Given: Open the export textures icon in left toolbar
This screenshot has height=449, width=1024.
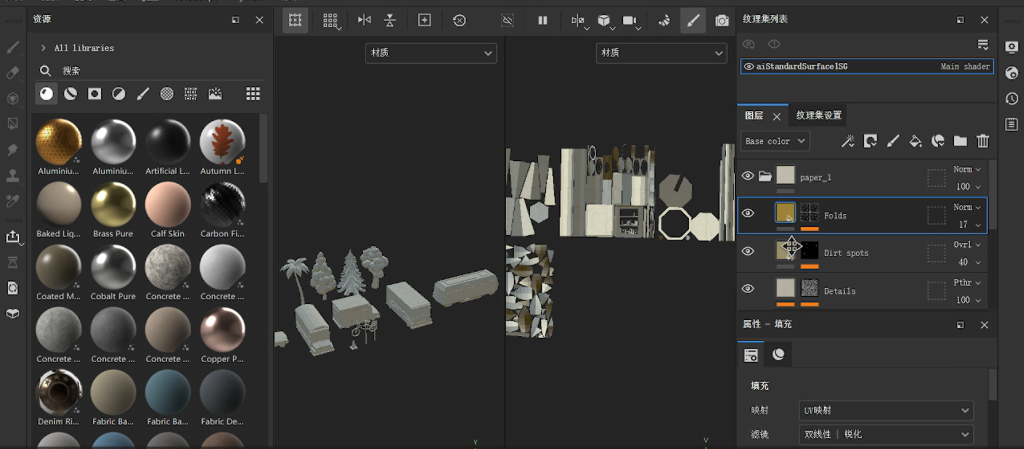Looking at the screenshot, I should 12,237.
